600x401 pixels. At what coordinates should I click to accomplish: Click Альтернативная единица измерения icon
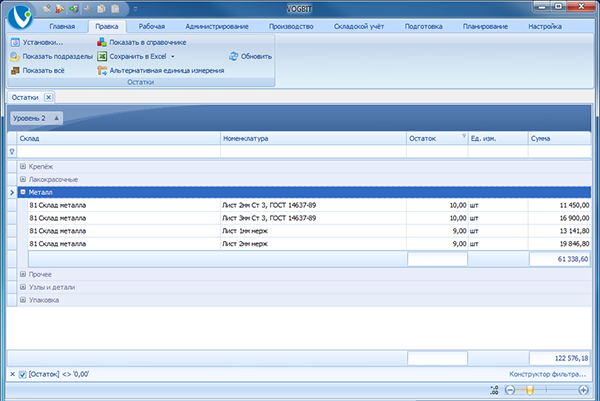(x=101, y=71)
